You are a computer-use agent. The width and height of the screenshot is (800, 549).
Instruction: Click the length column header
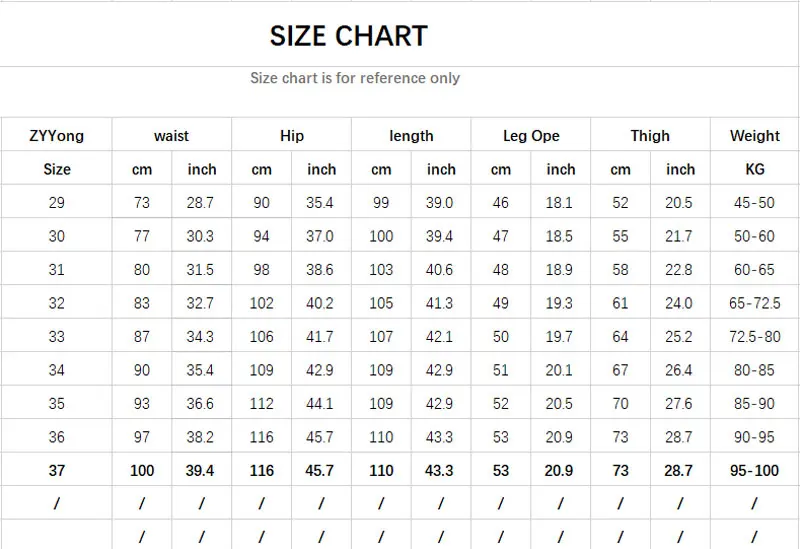(x=411, y=136)
